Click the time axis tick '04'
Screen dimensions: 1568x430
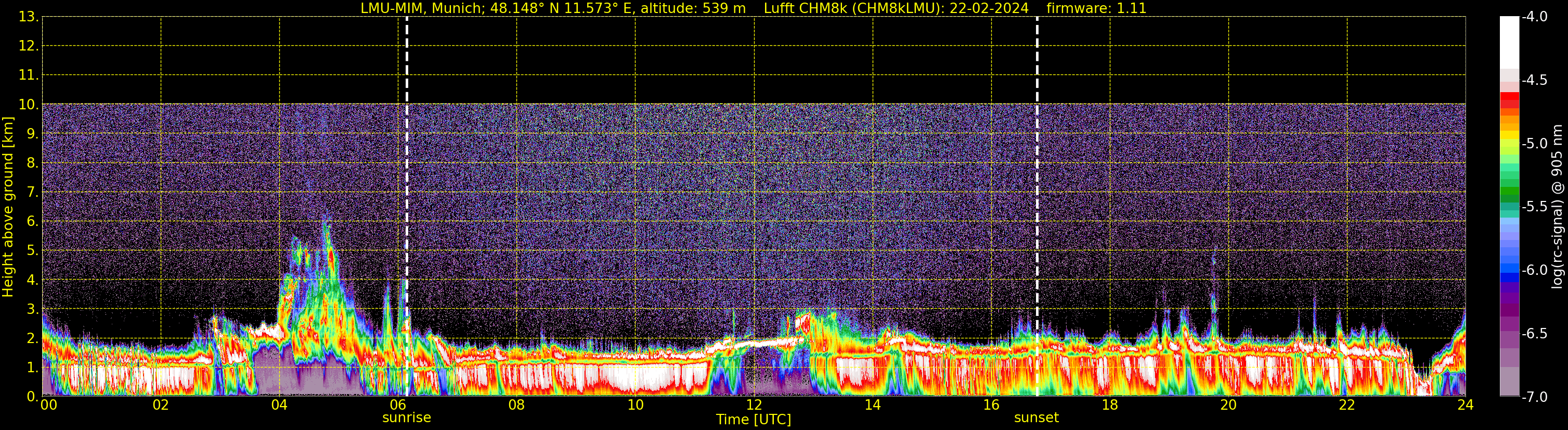(279, 405)
